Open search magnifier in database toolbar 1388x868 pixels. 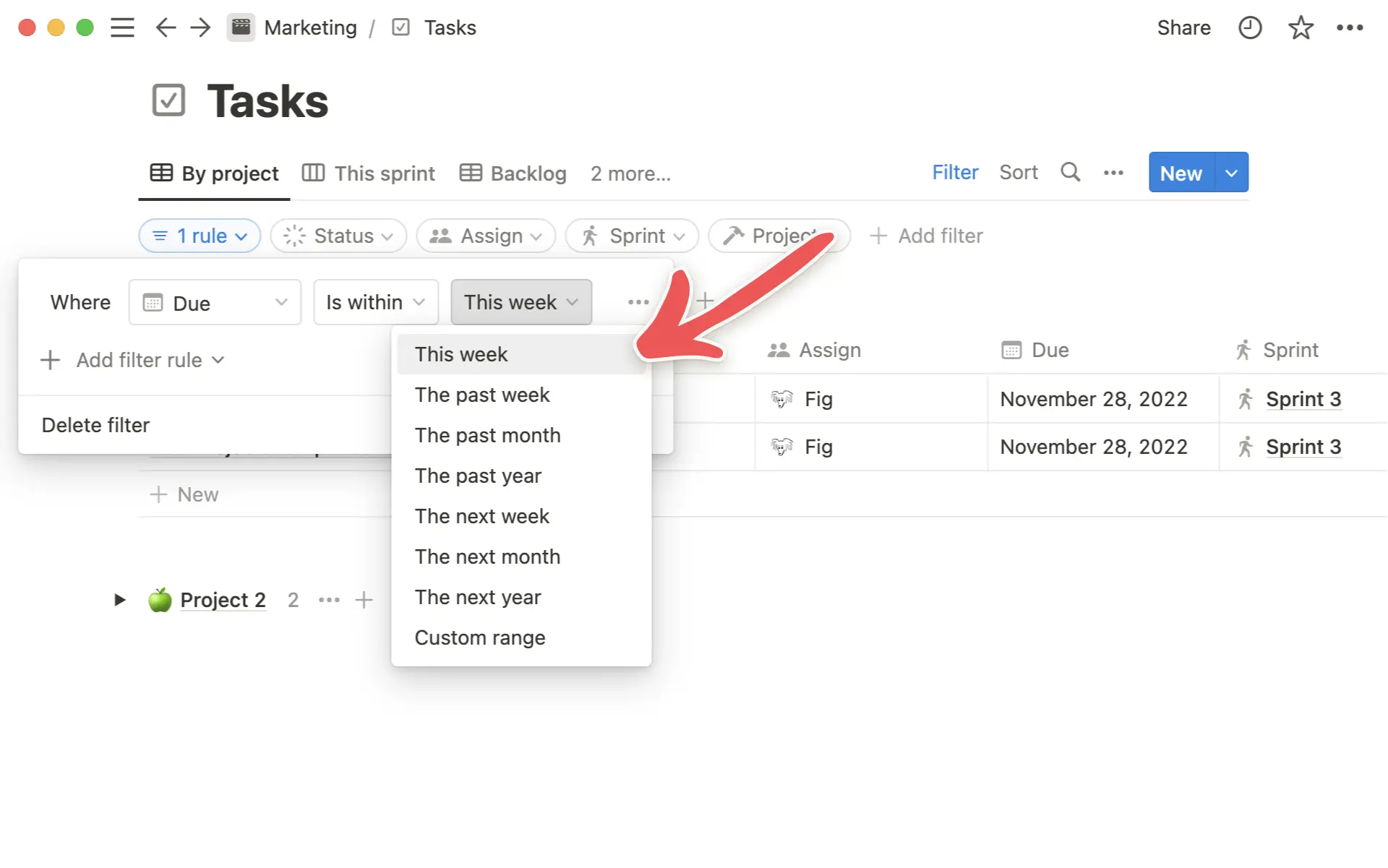point(1070,172)
